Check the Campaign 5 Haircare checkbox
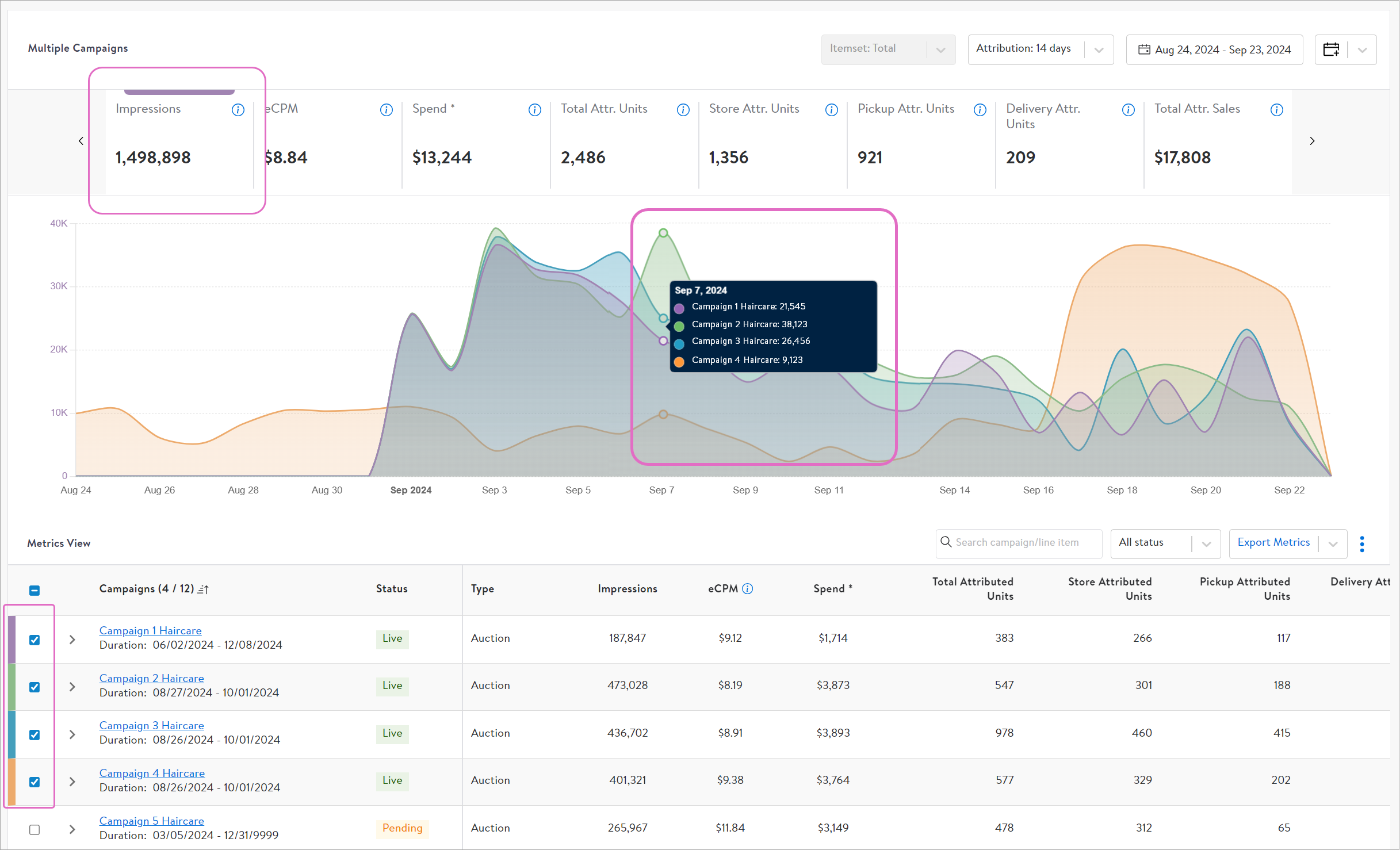This screenshot has height=850, width=1400. coord(35,829)
